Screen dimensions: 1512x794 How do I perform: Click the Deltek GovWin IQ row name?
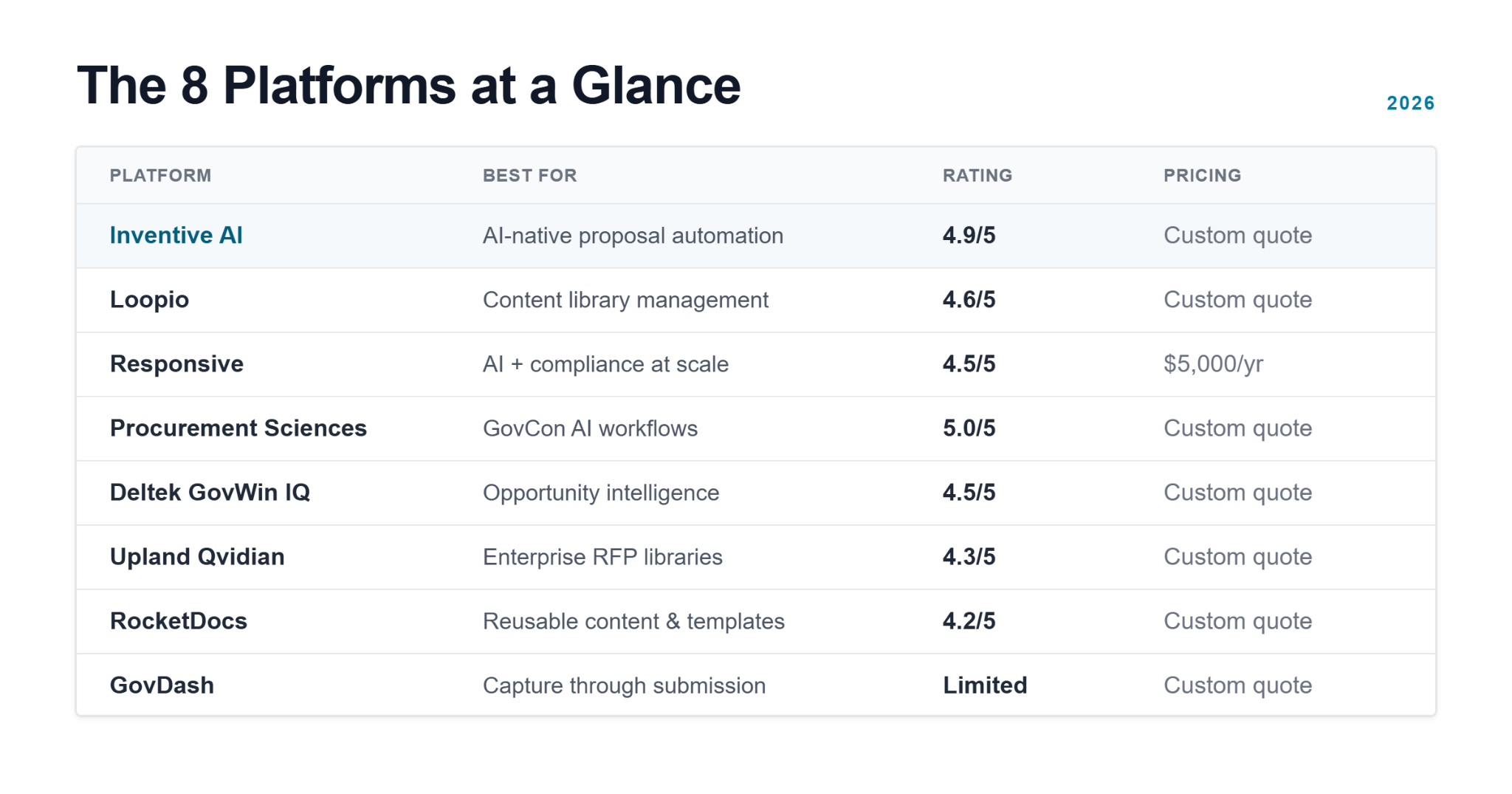pyautogui.click(x=210, y=493)
